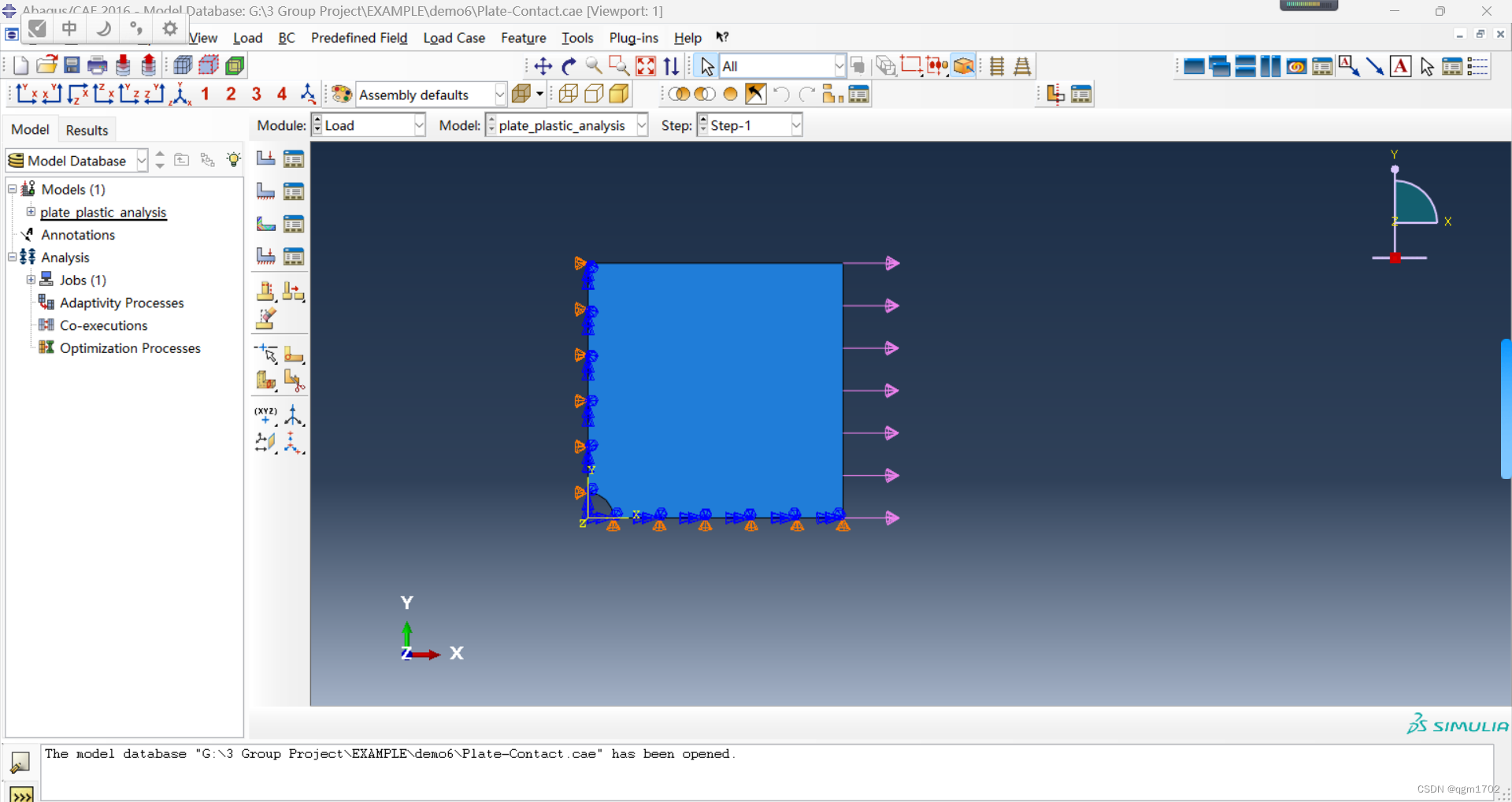Click the New Model Database icon
1512x802 pixels.
pos(21,65)
